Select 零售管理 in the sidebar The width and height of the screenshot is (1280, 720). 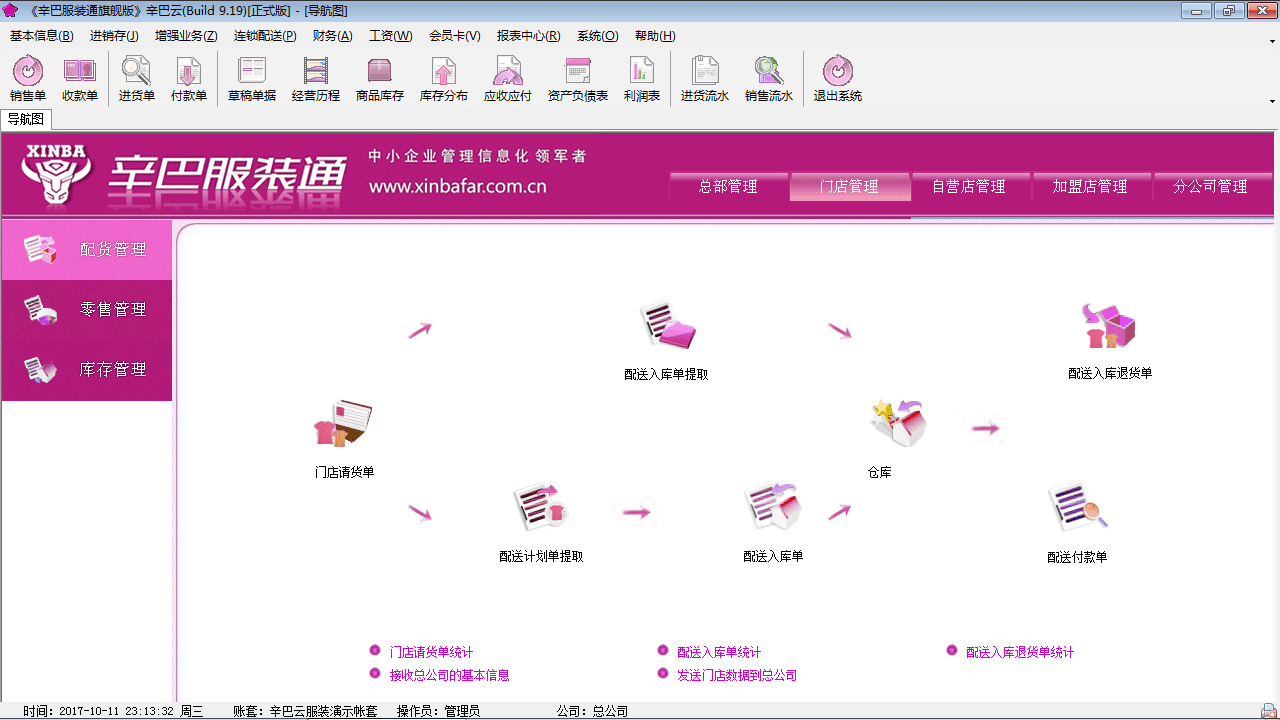point(87,310)
